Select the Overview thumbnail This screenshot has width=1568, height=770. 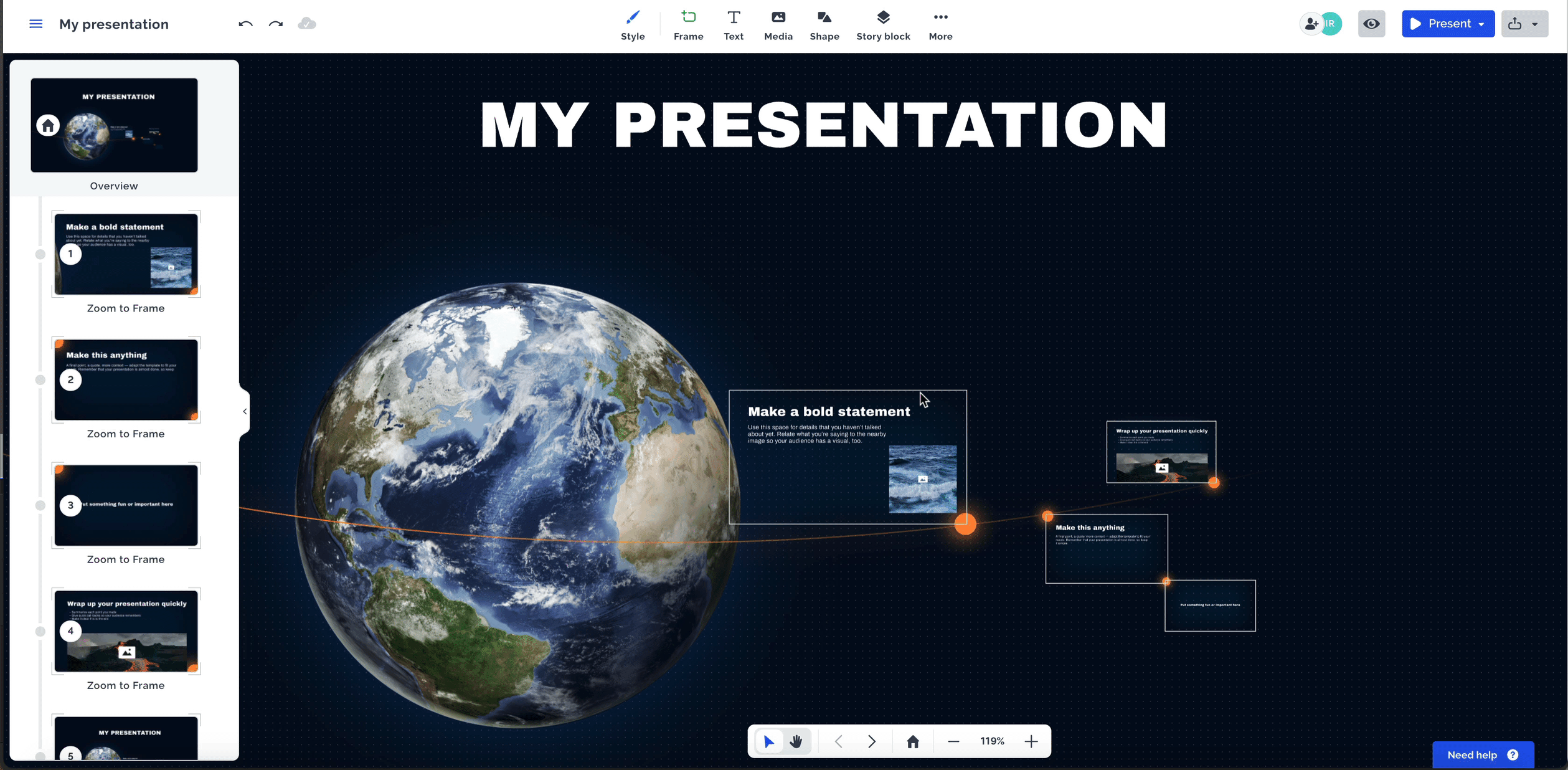pyautogui.click(x=114, y=125)
